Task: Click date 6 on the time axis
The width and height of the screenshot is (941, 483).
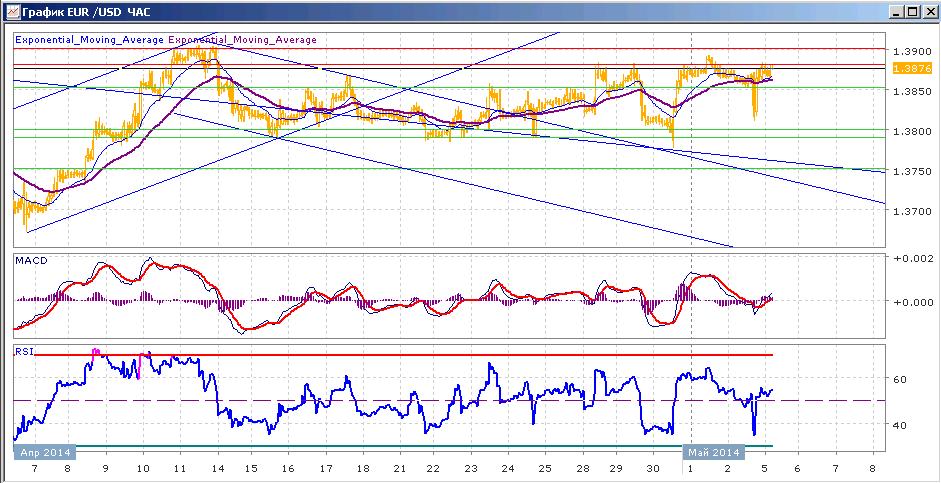Action: (800, 467)
